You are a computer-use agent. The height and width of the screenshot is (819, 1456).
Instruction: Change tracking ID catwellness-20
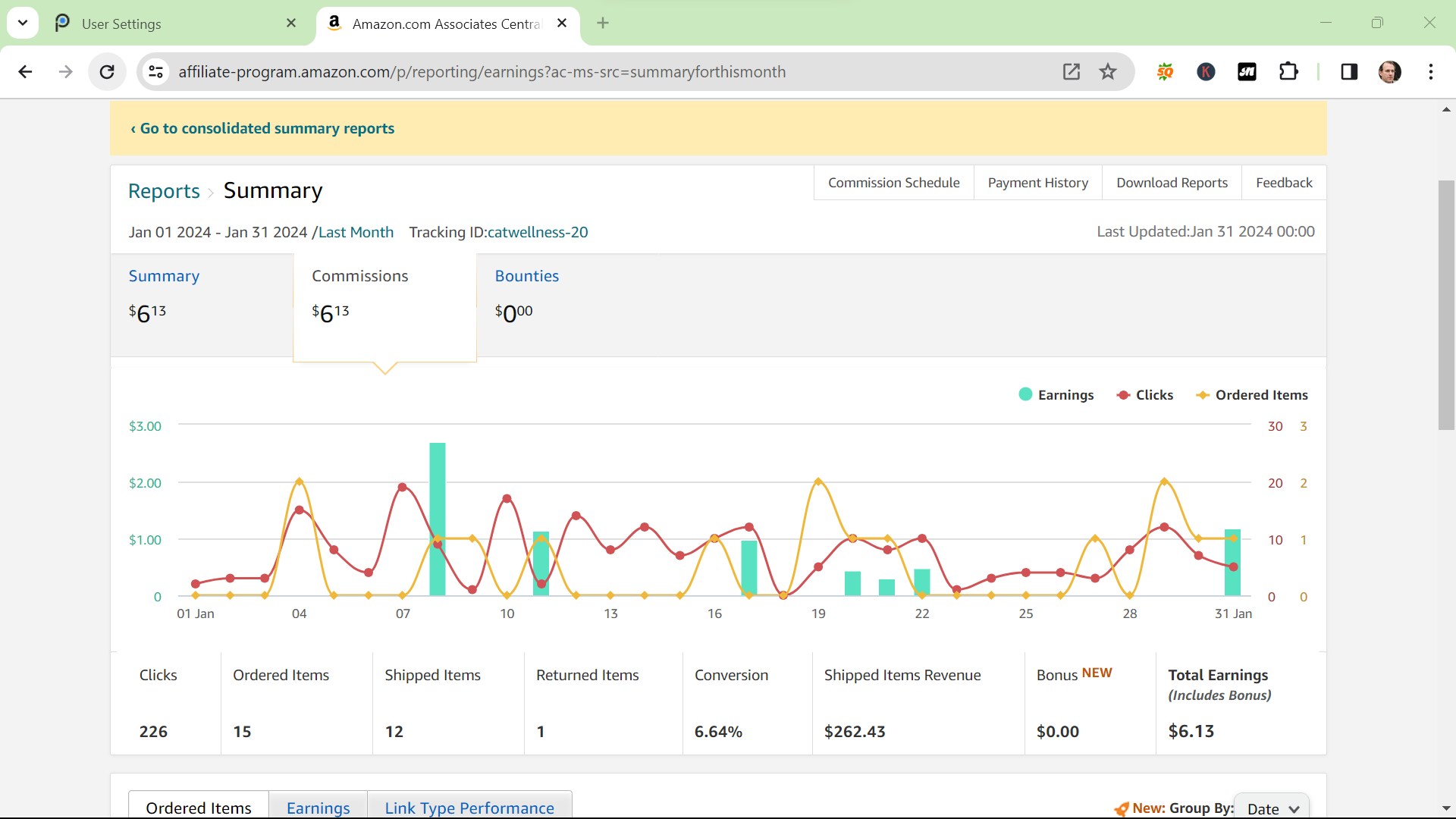pyautogui.click(x=538, y=232)
